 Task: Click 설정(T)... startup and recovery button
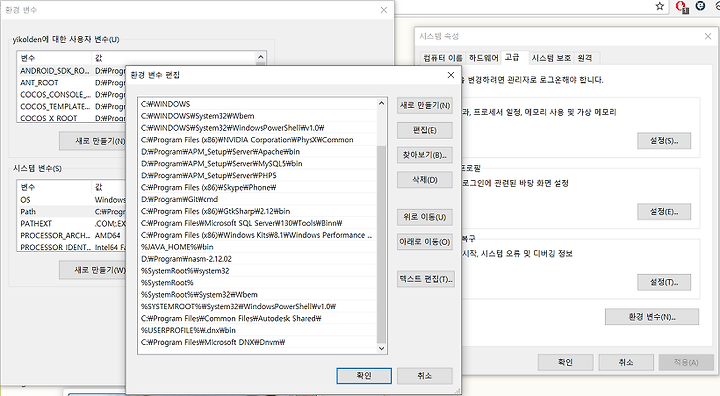(x=664, y=282)
